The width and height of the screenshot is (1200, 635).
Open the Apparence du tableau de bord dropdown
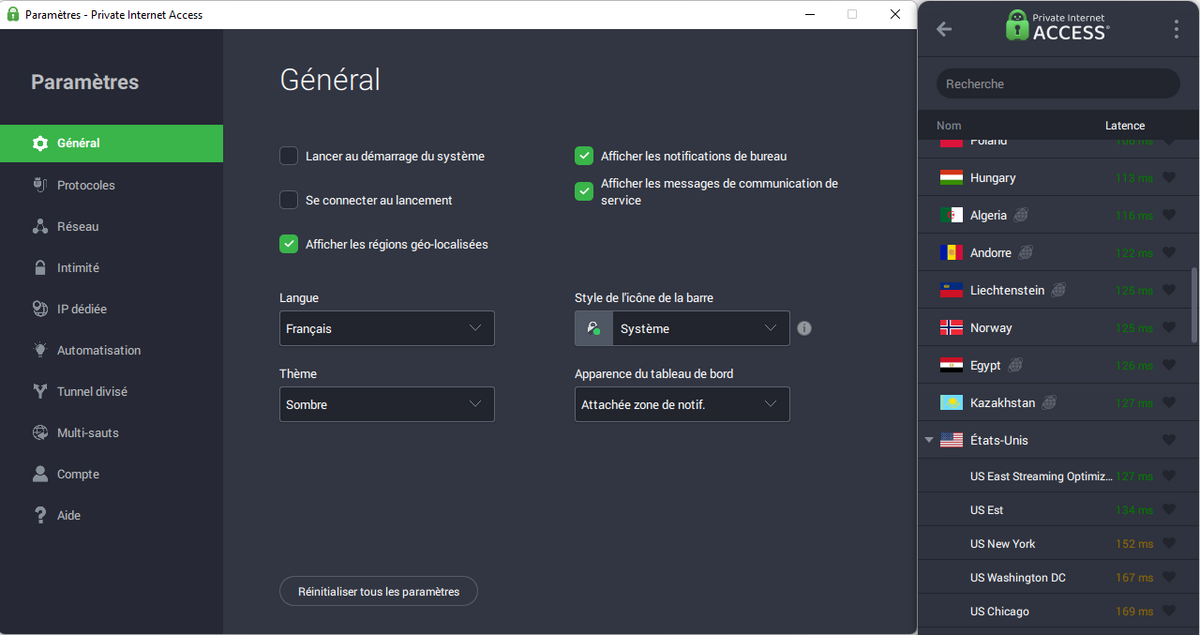tap(682, 404)
